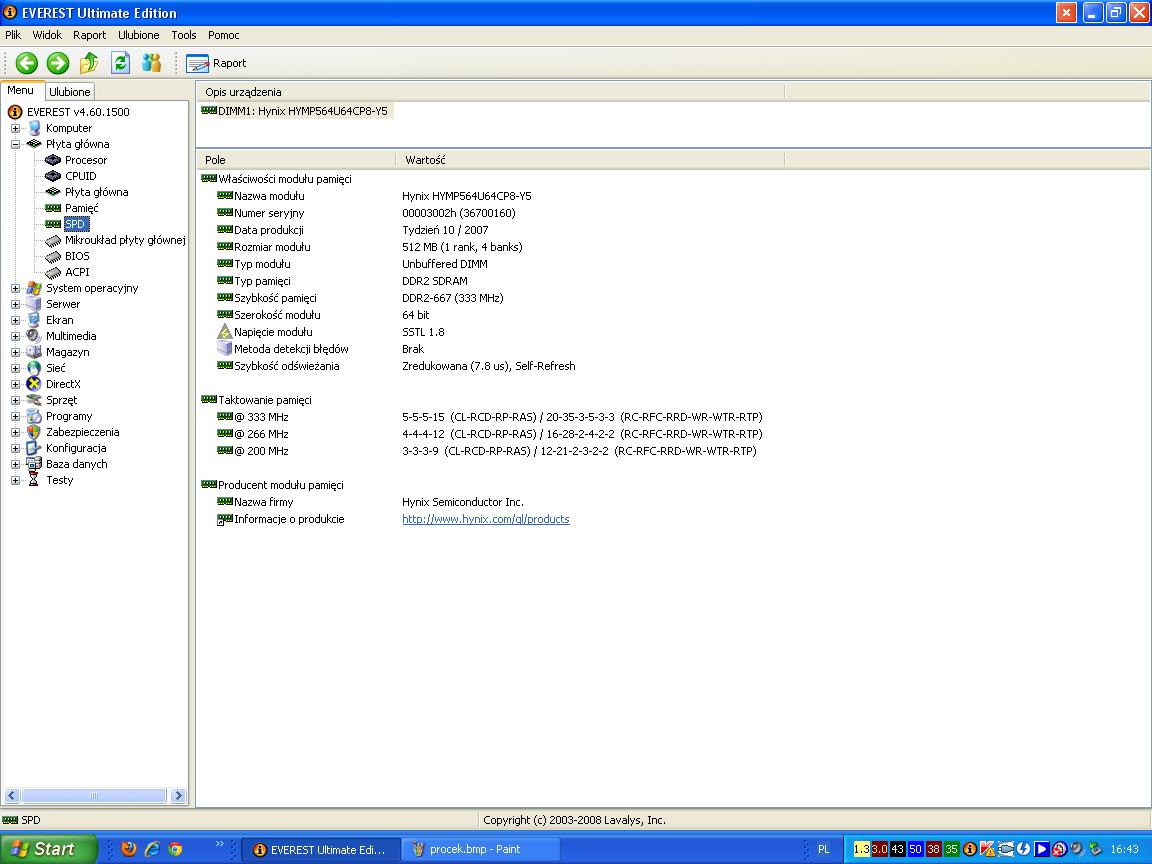Click the PL language indicator in the tray
Image resolution: width=1152 pixels, height=864 pixels.
(x=824, y=849)
